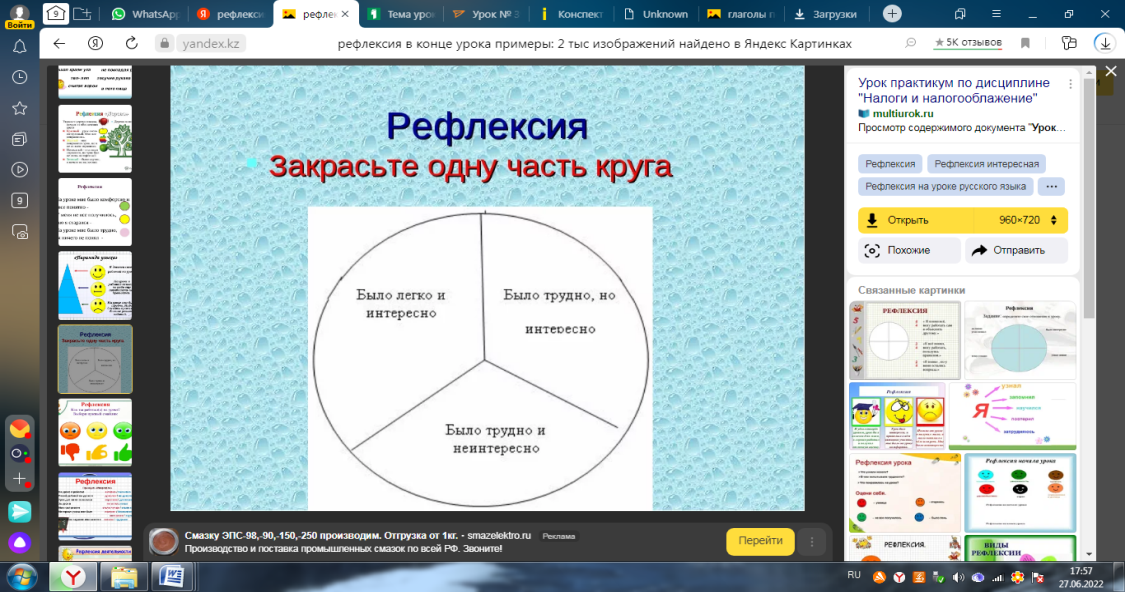Viewport: 1125px width, 592px height.
Task: Click the Перейти ad button
Action: [x=760, y=541]
